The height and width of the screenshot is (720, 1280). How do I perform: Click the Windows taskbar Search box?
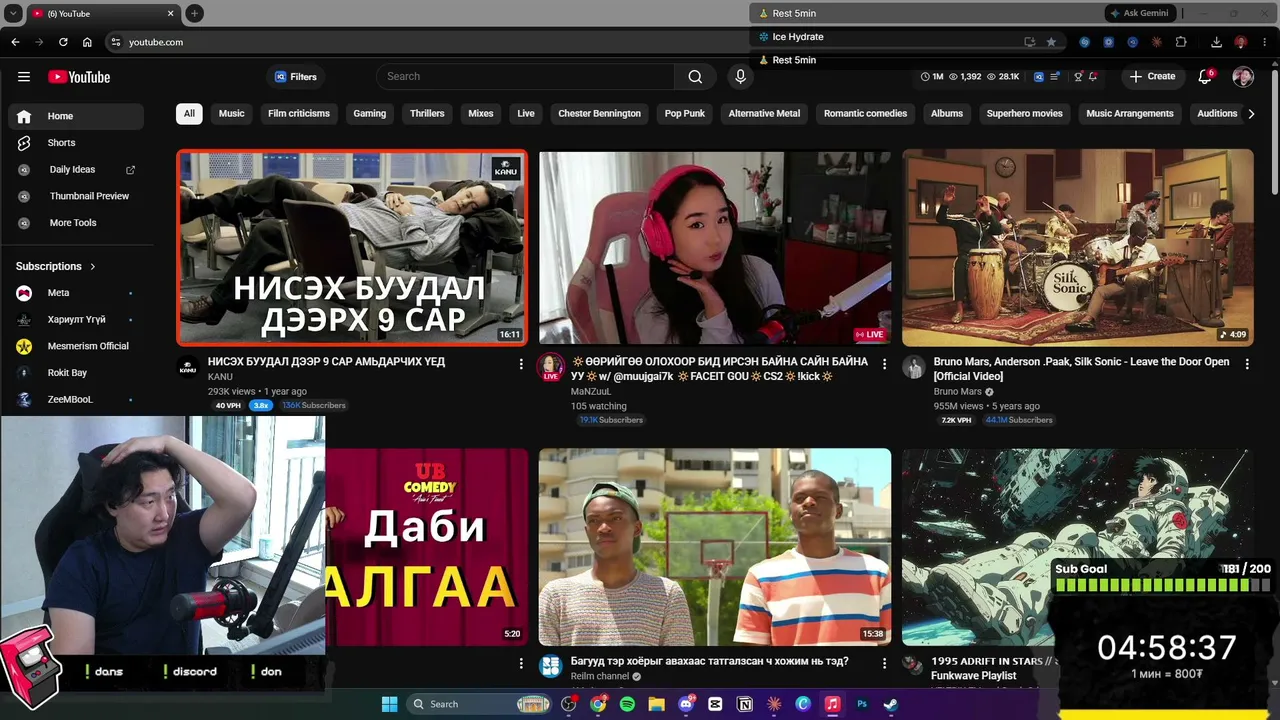tap(478, 704)
